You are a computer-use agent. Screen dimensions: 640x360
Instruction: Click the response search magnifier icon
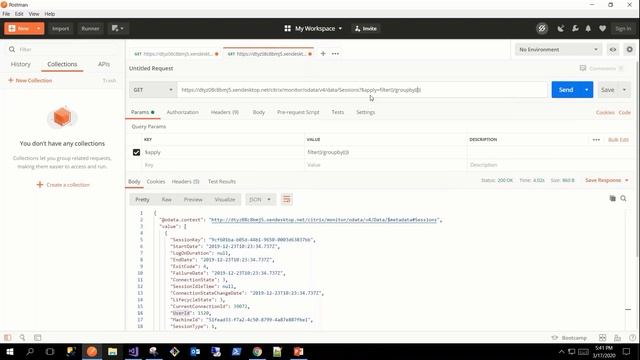point(623,198)
